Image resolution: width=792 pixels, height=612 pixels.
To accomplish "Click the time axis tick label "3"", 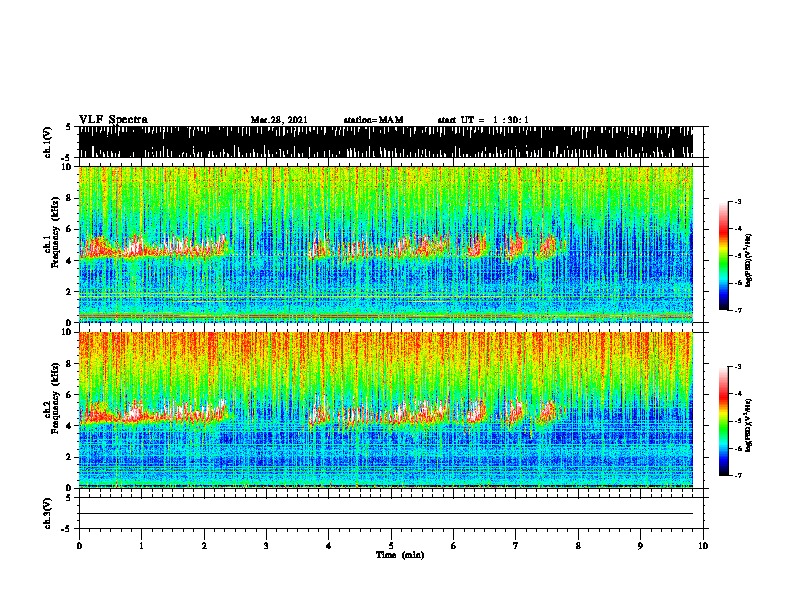I will (266, 545).
